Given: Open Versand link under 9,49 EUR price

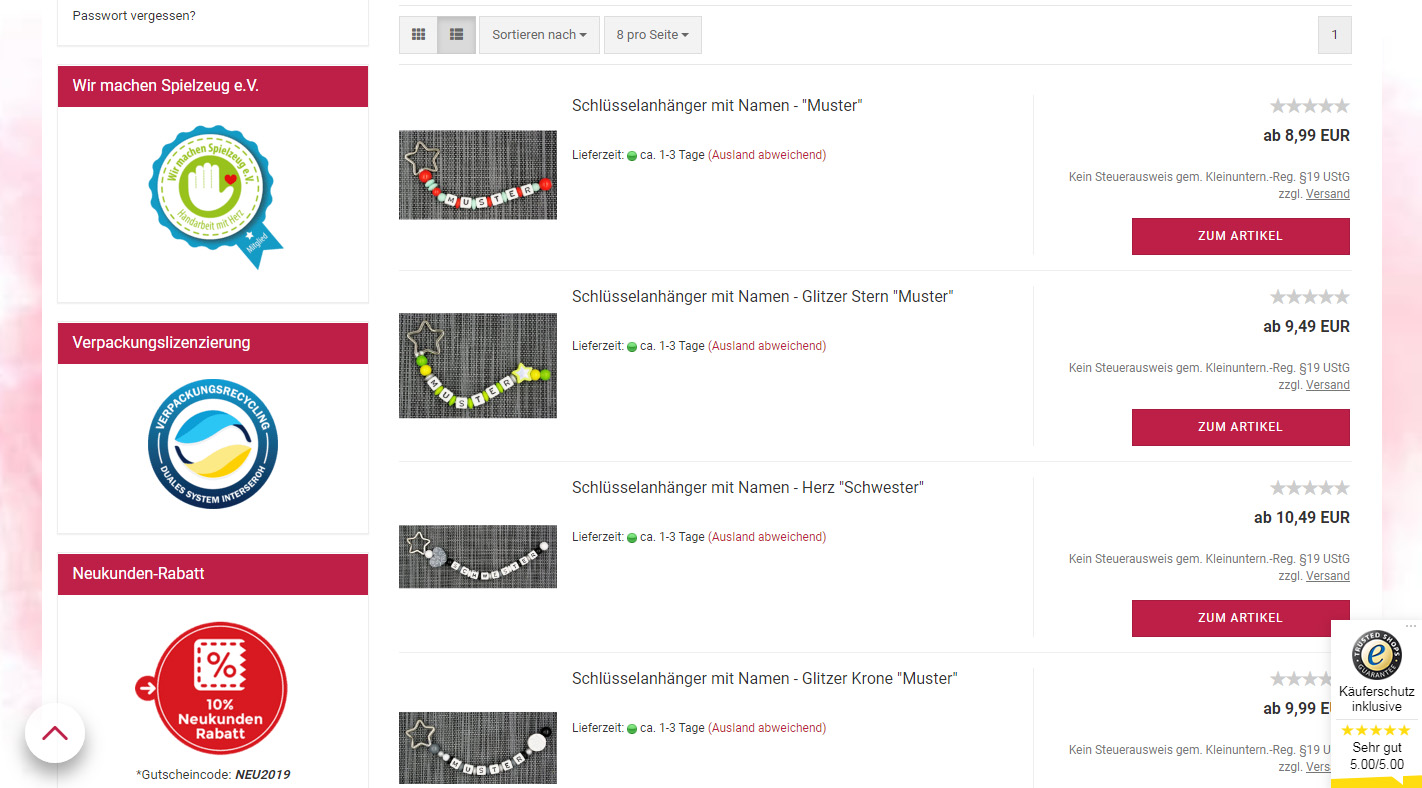Looking at the screenshot, I should (x=1328, y=385).
